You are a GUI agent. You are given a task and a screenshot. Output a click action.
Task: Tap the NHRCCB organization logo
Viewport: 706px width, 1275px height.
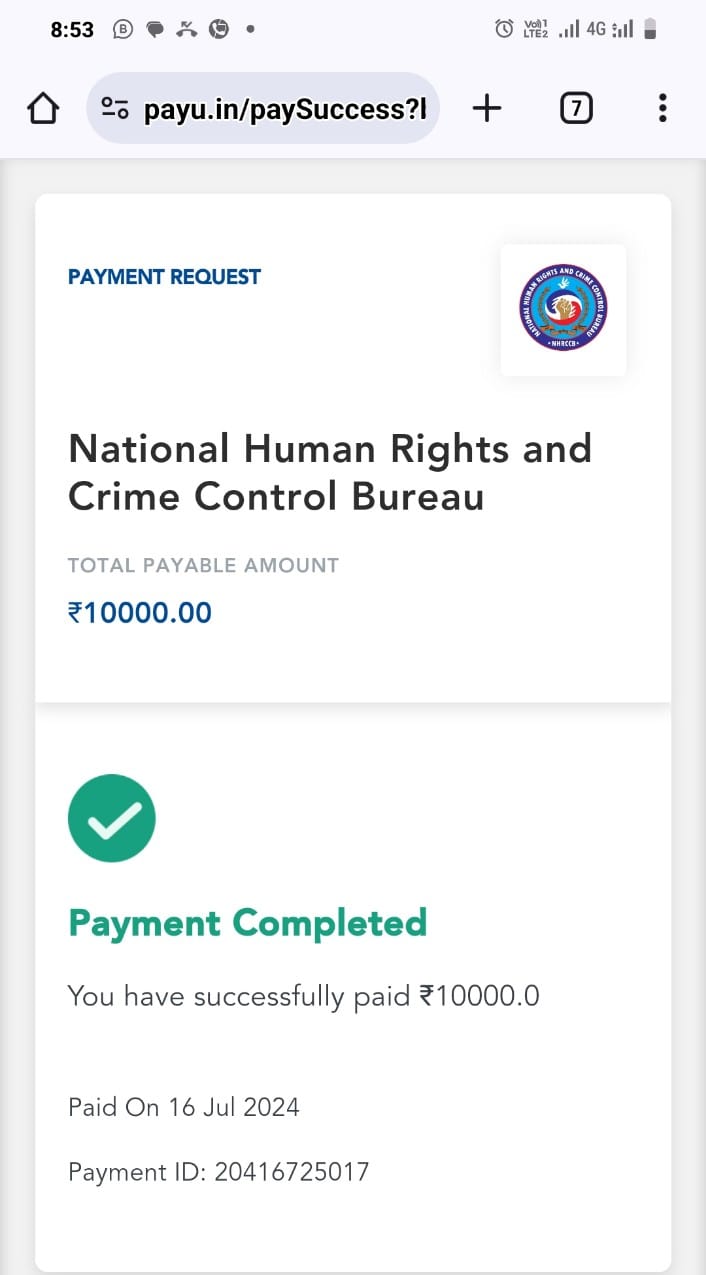tap(563, 309)
